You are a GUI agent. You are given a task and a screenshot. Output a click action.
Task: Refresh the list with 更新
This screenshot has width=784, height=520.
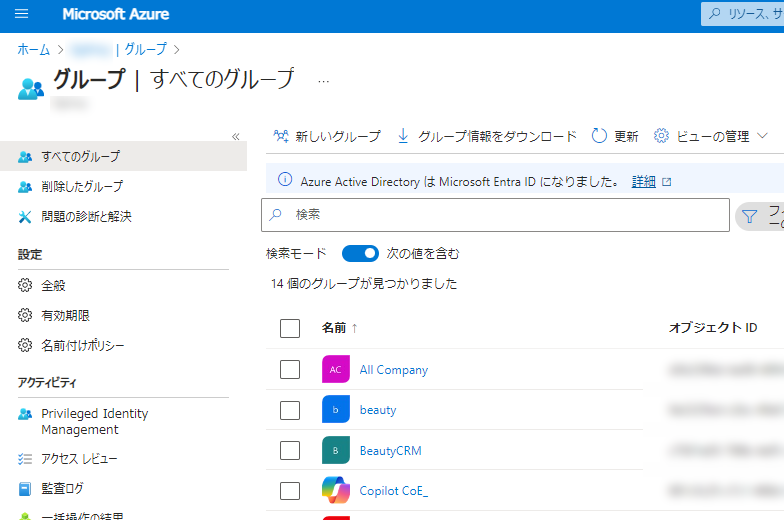(614, 136)
